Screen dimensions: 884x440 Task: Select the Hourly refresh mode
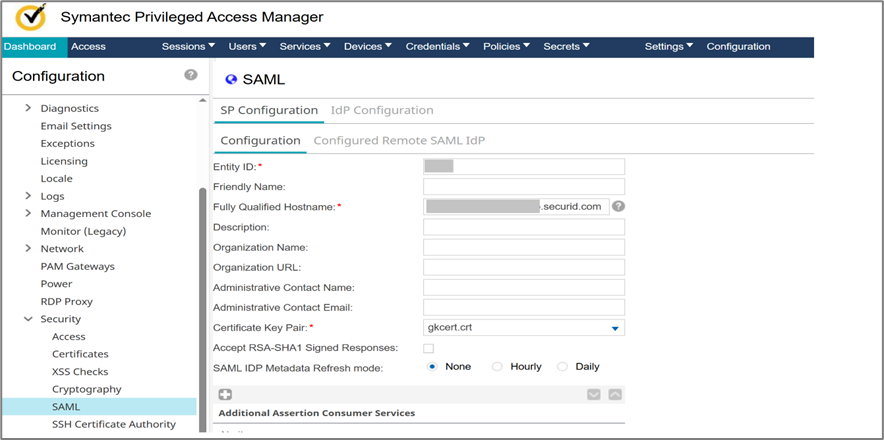pyautogui.click(x=497, y=367)
